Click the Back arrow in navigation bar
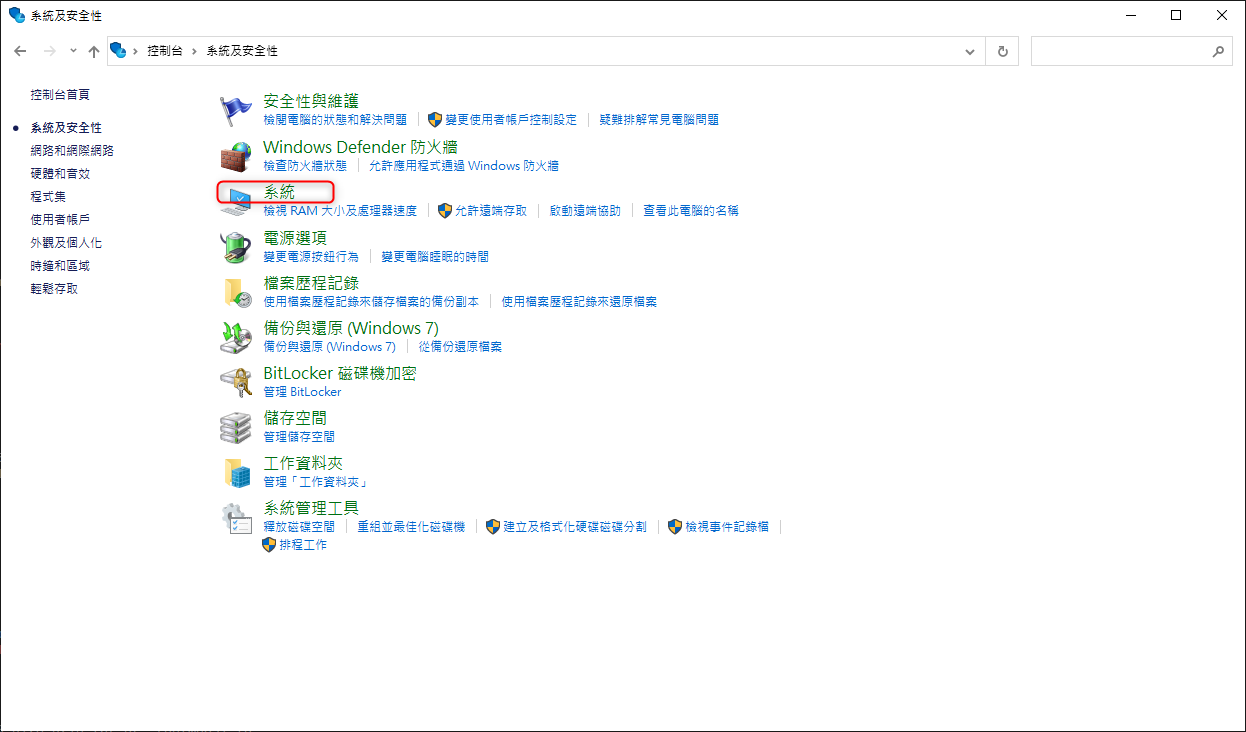Screen dimensions: 1246x732 [x=21, y=51]
